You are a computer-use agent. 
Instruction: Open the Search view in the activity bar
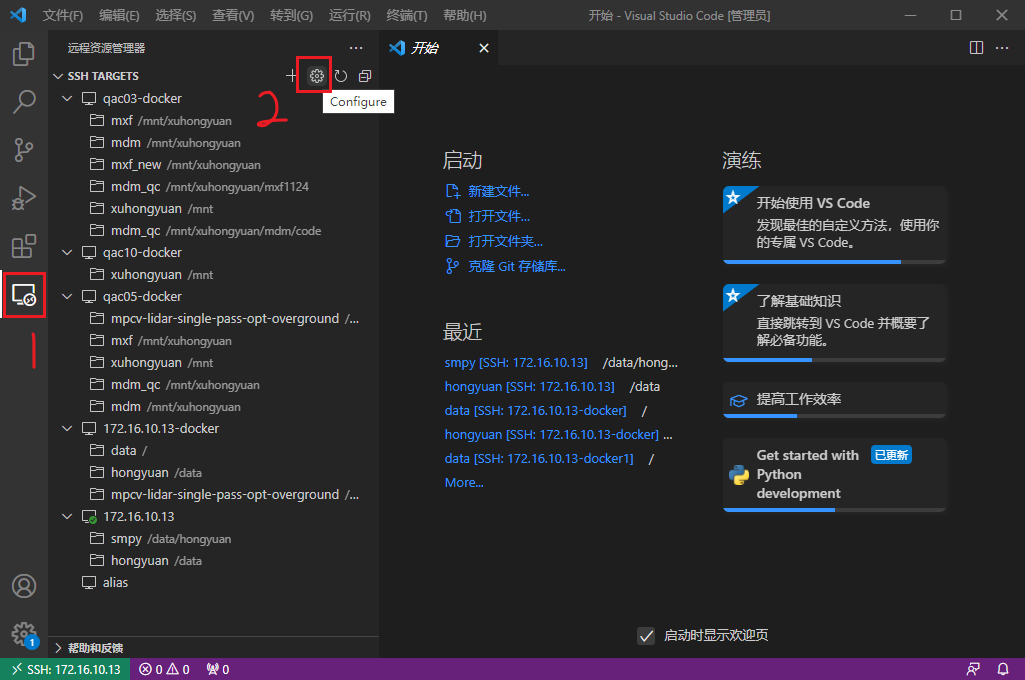(x=24, y=101)
